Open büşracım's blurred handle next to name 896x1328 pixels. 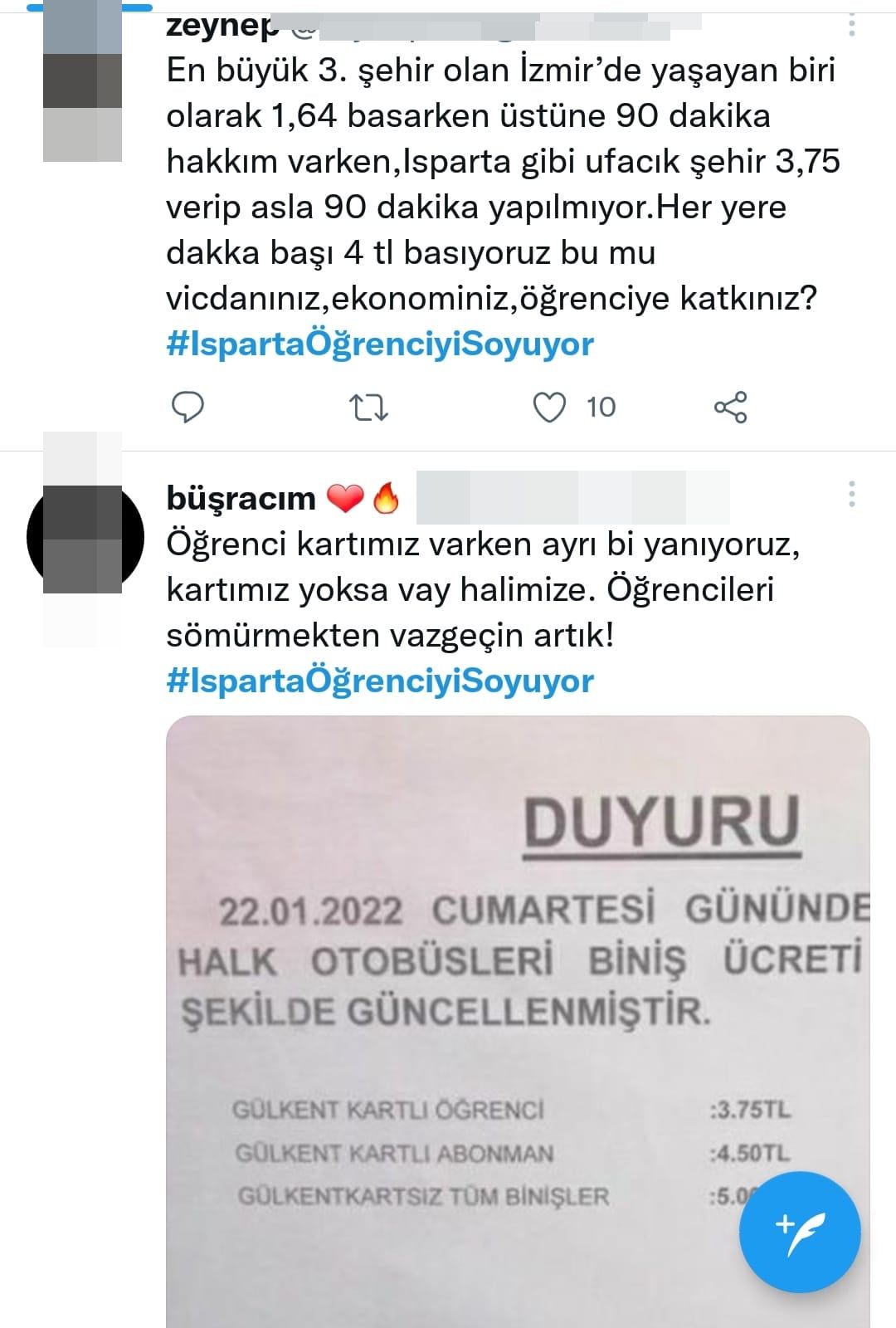[572, 497]
